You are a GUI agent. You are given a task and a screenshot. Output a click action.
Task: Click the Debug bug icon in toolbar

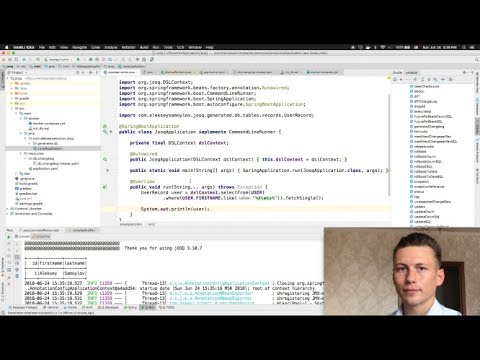[x=90, y=59]
